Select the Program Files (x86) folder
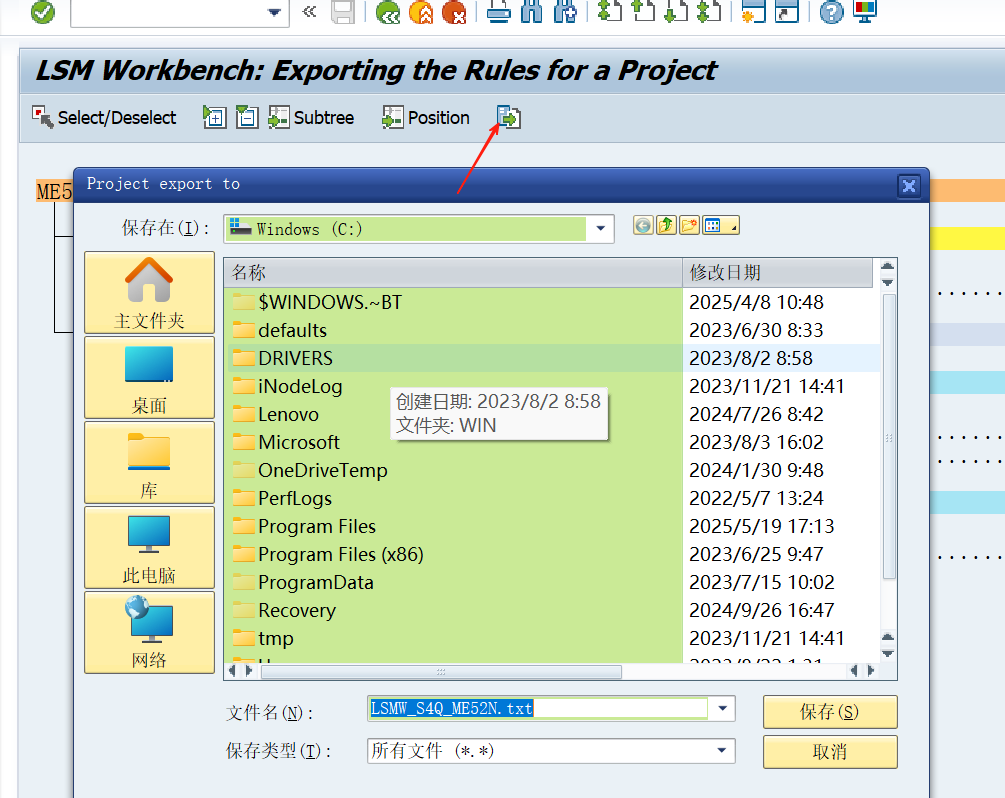Screen dimensions: 1005x798 (328, 554)
